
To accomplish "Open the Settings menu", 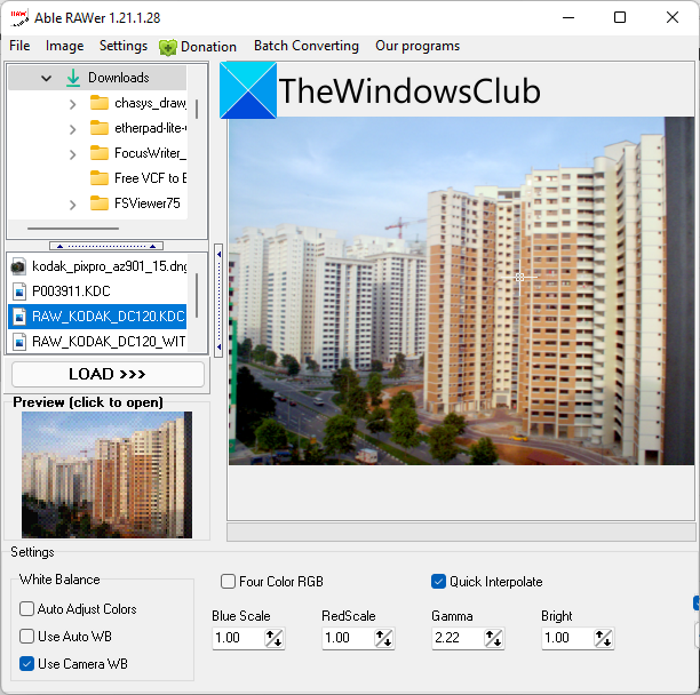I will click(x=123, y=46).
